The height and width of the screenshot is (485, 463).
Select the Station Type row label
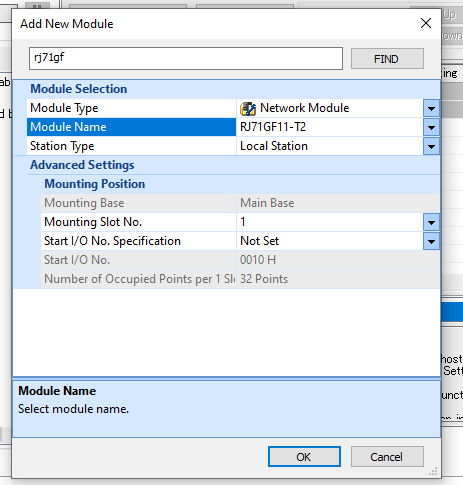click(131, 146)
